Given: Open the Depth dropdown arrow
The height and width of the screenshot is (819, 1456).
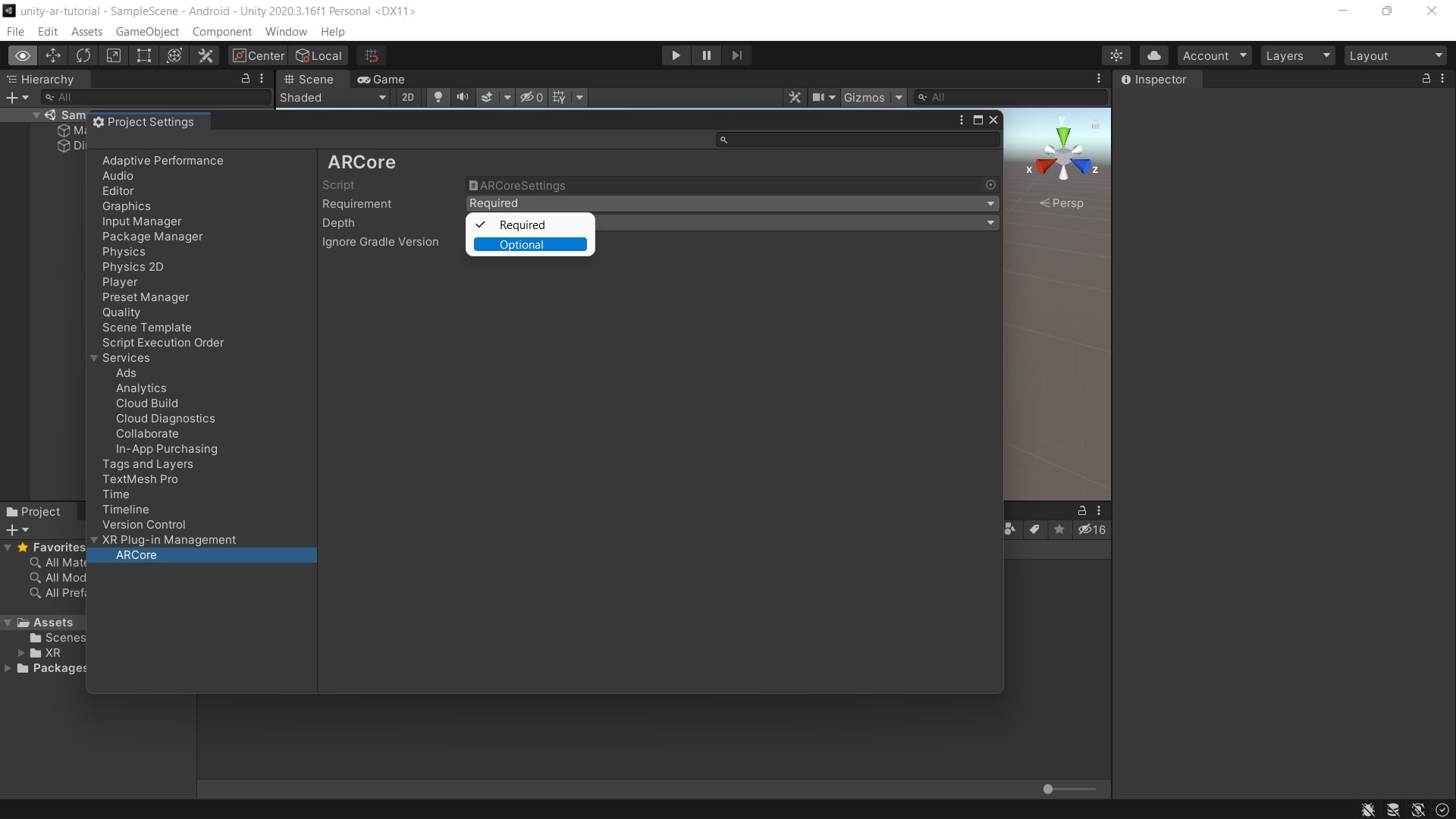Looking at the screenshot, I should pyautogui.click(x=990, y=222).
